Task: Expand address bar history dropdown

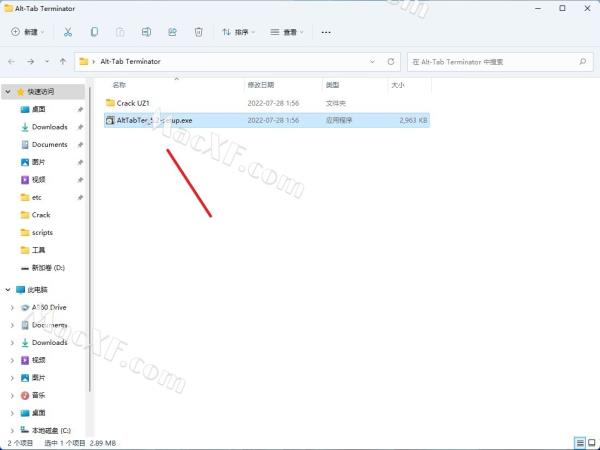Action: [x=372, y=62]
